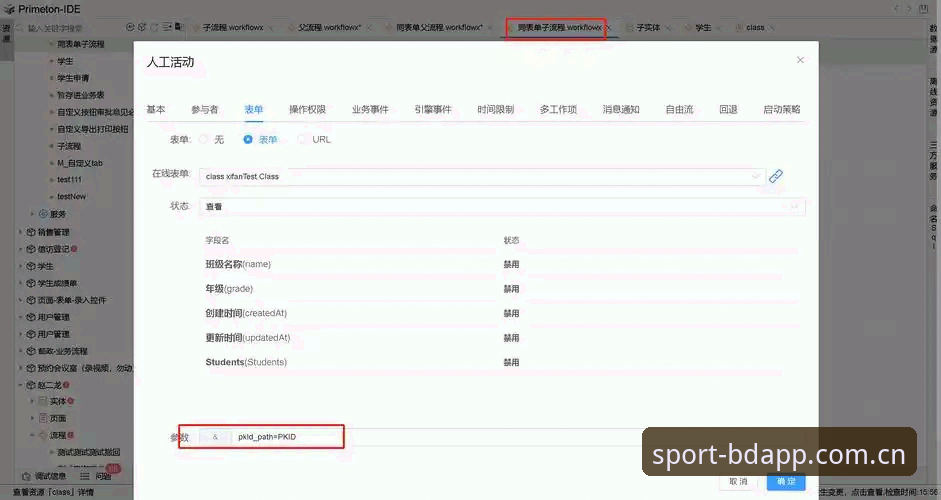Click the package icon next to 销售管理

(x=31, y=232)
